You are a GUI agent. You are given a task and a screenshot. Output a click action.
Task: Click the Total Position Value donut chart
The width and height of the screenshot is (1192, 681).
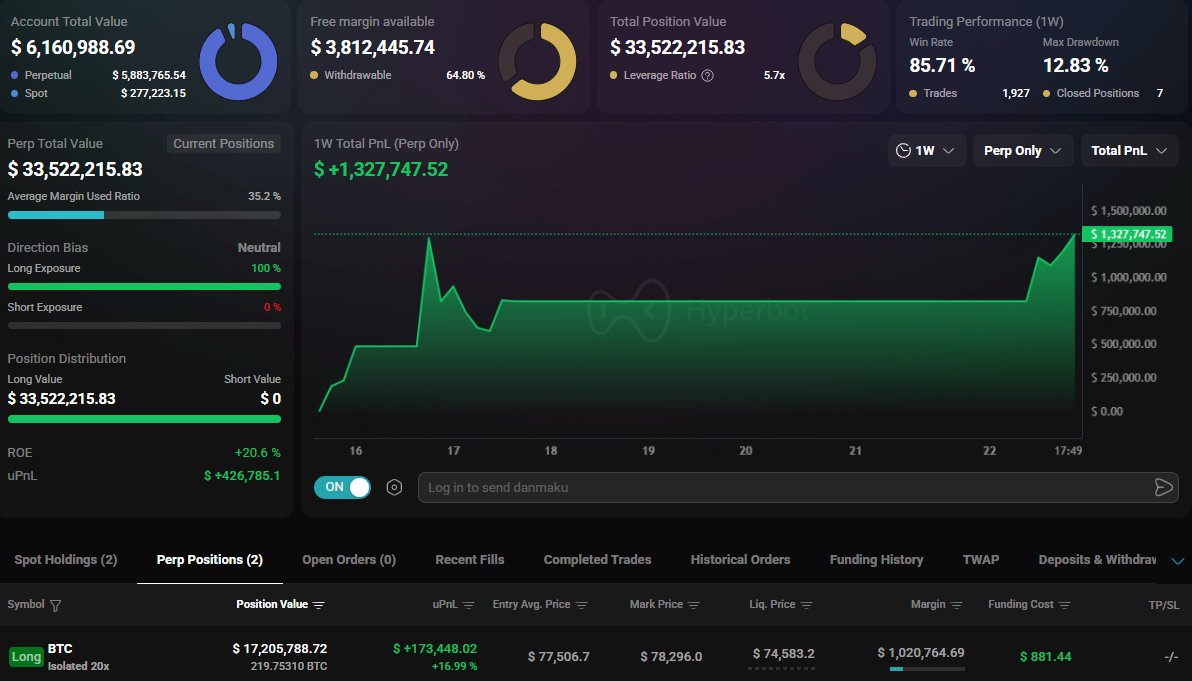(837, 62)
